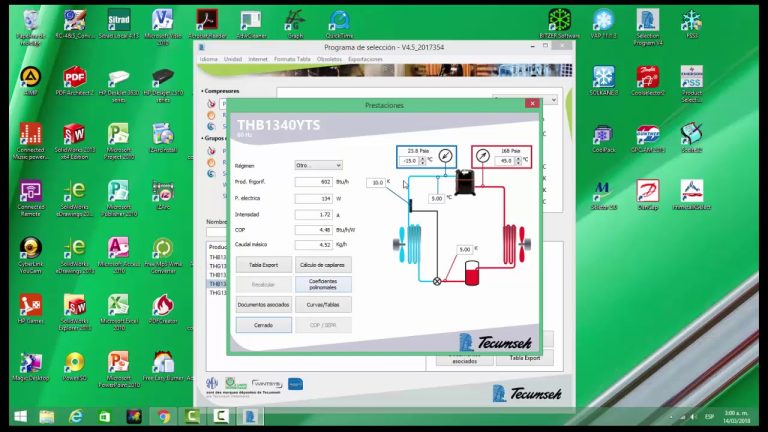This screenshot has width=768, height=432.
Task: Open the Selection Program V4 desktop icon
Action: pyautogui.click(x=648, y=27)
